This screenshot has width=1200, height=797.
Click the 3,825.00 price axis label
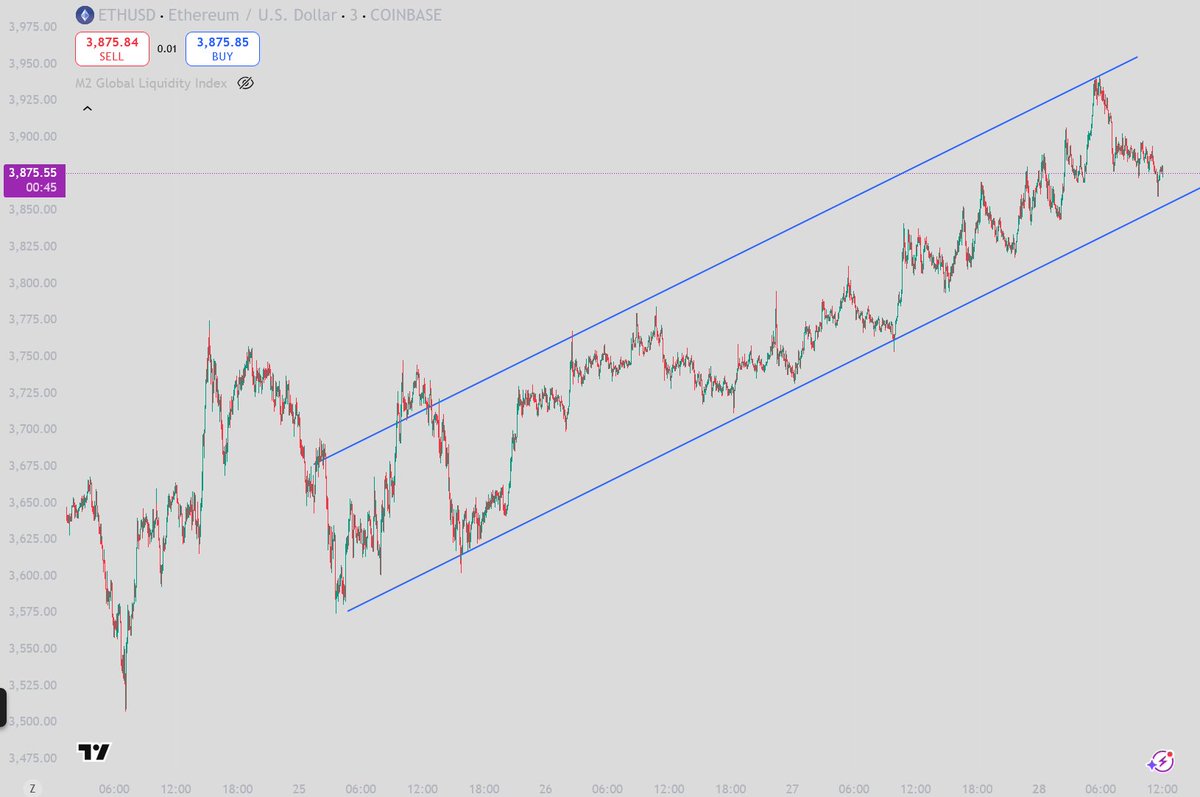32,246
